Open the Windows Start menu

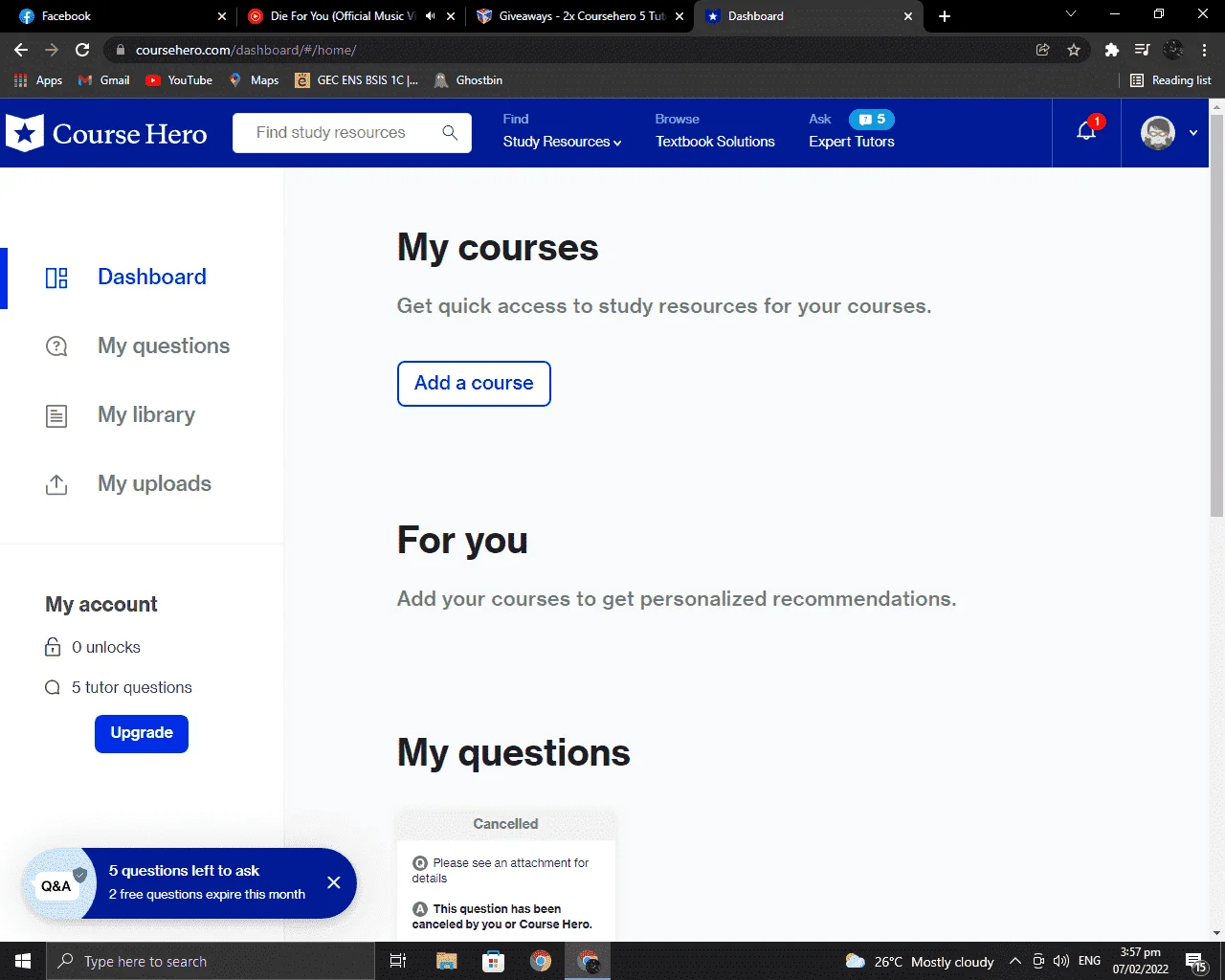pos(23,961)
